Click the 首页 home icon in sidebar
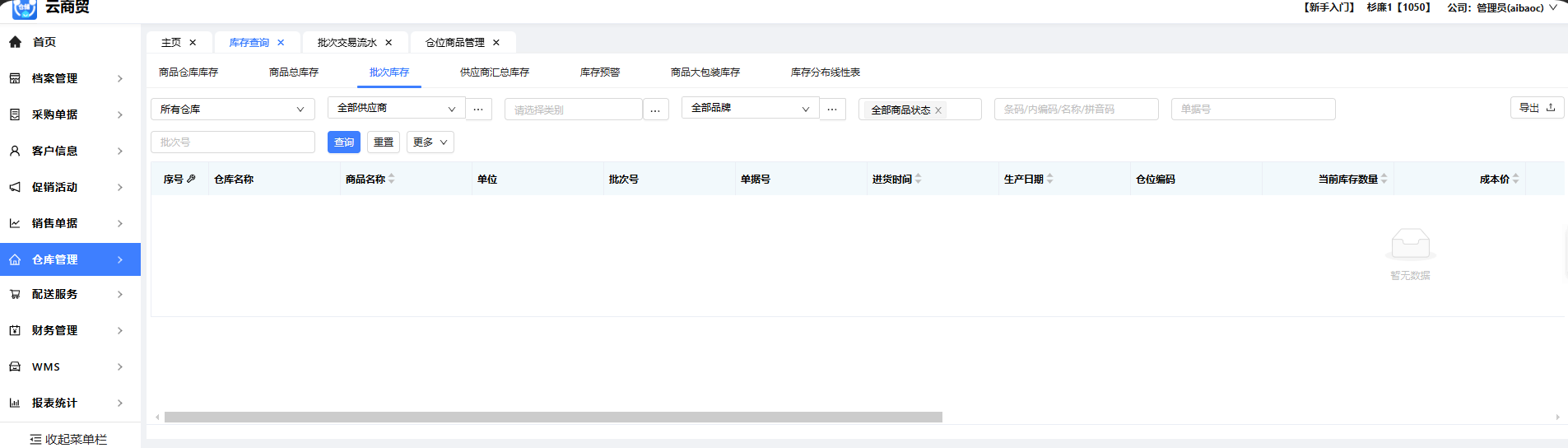Image resolution: width=1568 pixels, height=448 pixels. [x=15, y=42]
